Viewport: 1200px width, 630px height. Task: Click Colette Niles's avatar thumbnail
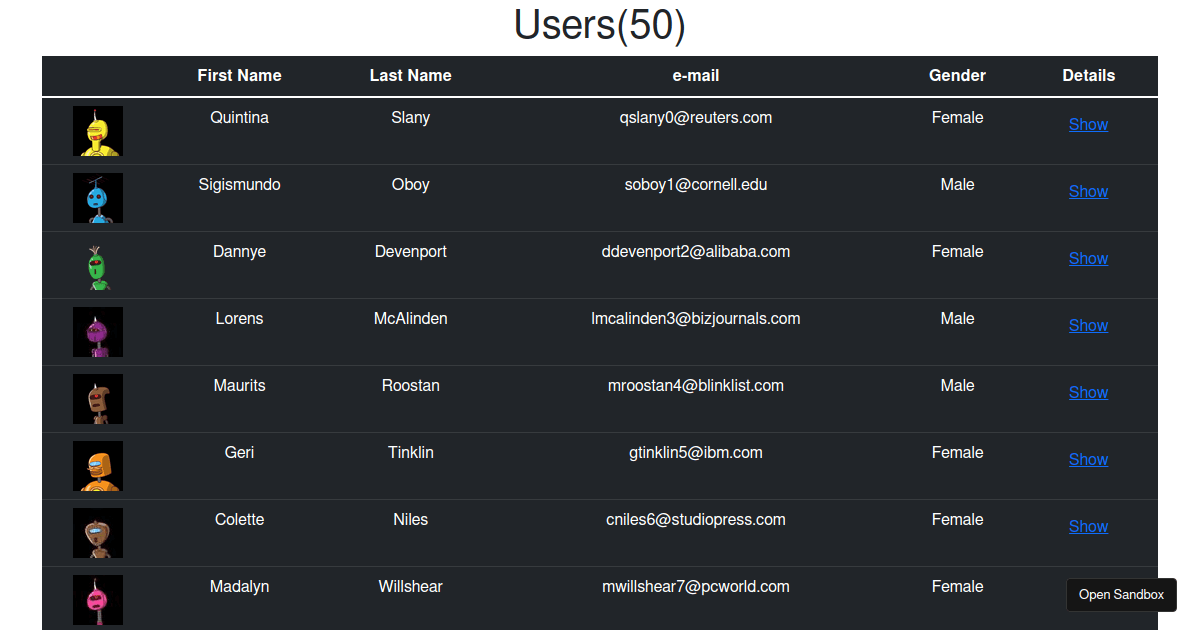[x=97, y=533]
